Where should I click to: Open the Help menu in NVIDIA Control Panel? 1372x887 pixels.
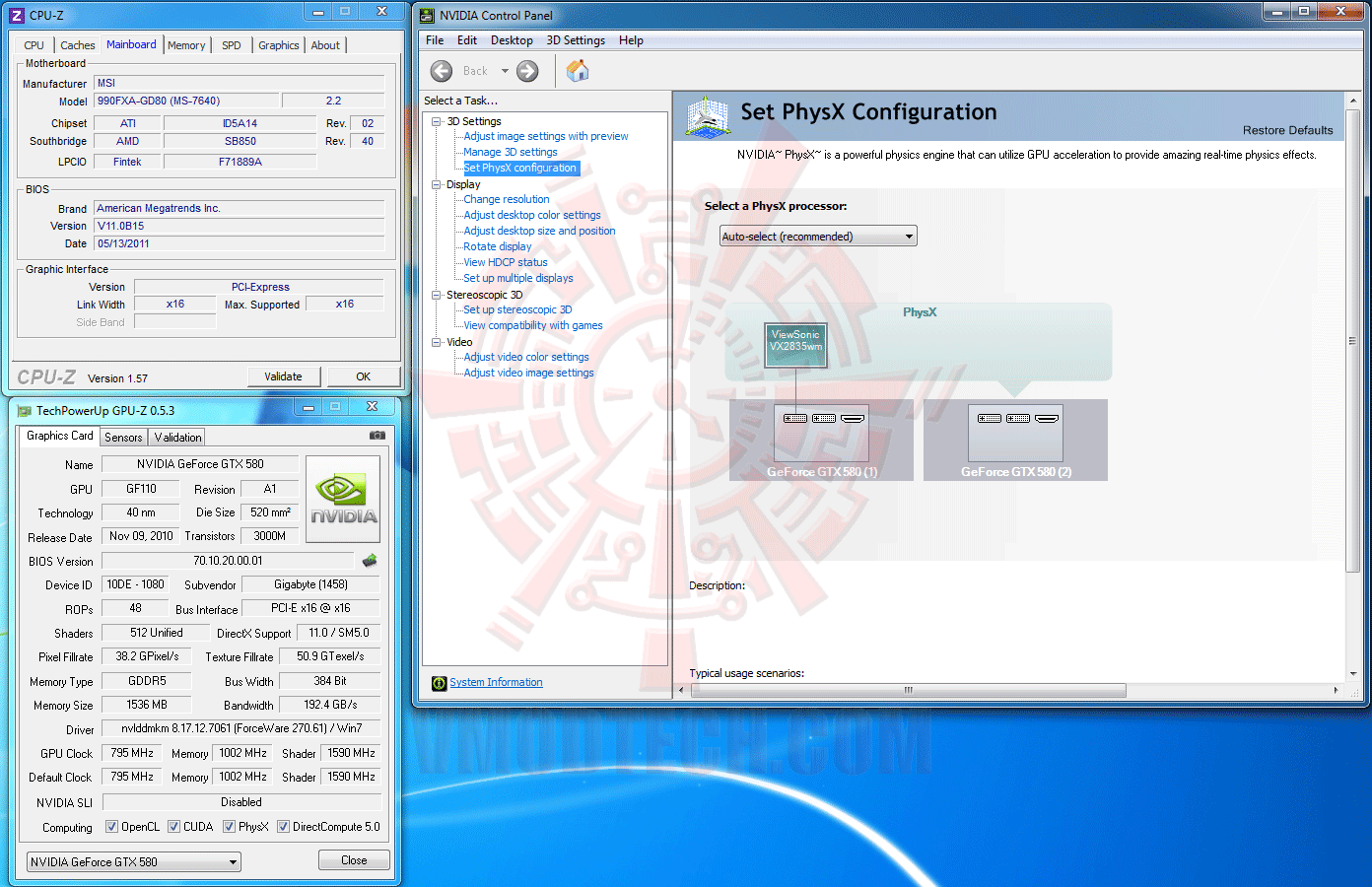(x=631, y=40)
